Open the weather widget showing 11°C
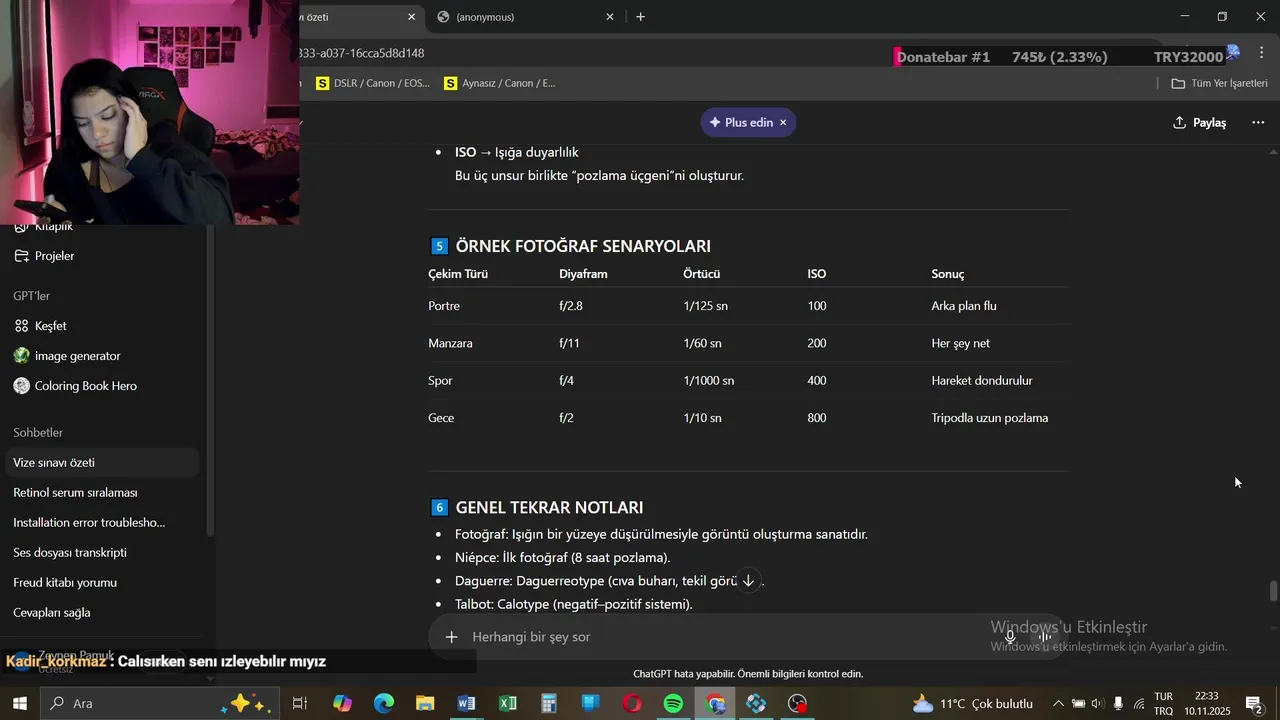The height and width of the screenshot is (720, 1280). (972, 704)
